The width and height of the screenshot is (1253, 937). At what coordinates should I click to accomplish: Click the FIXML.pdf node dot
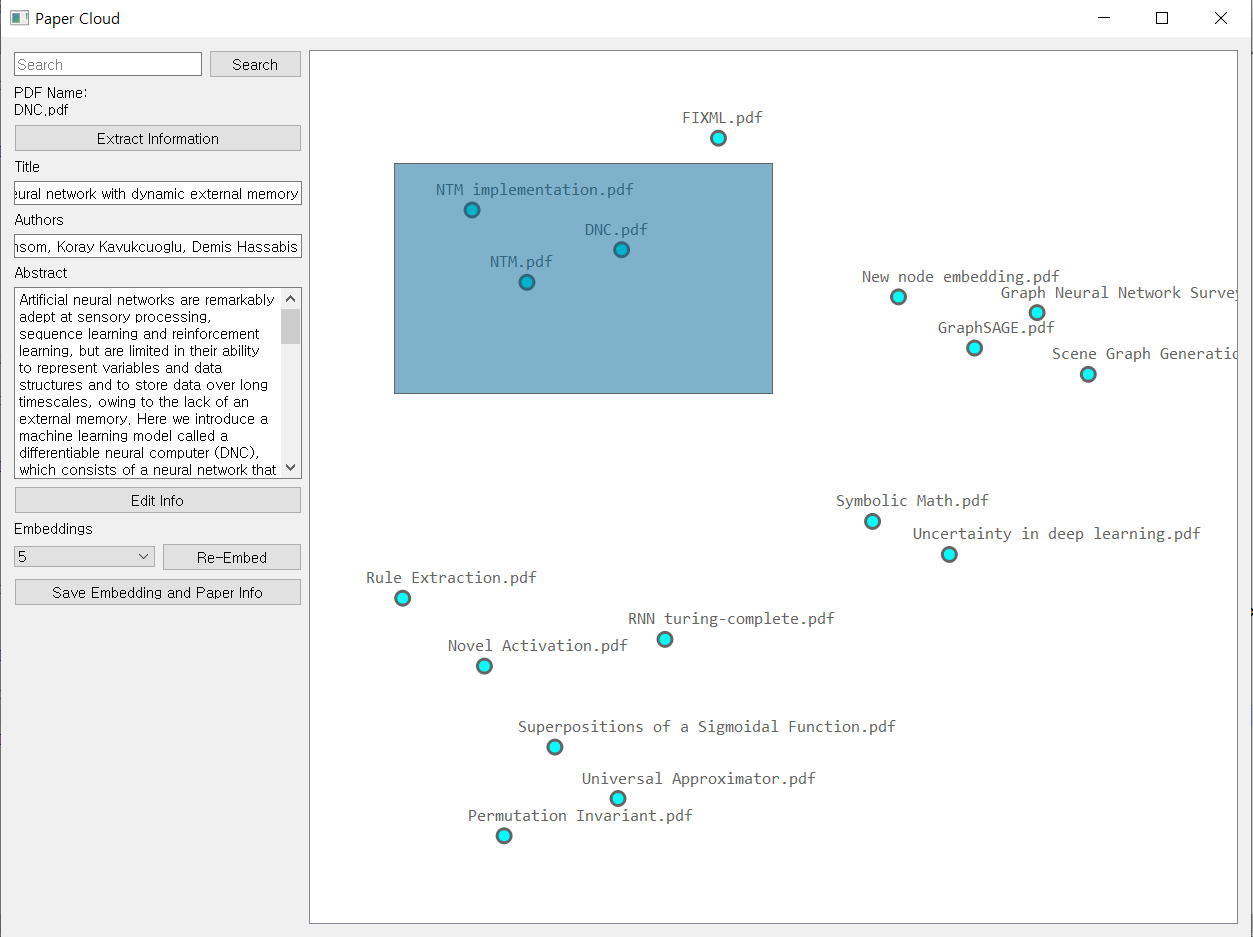[x=718, y=138]
